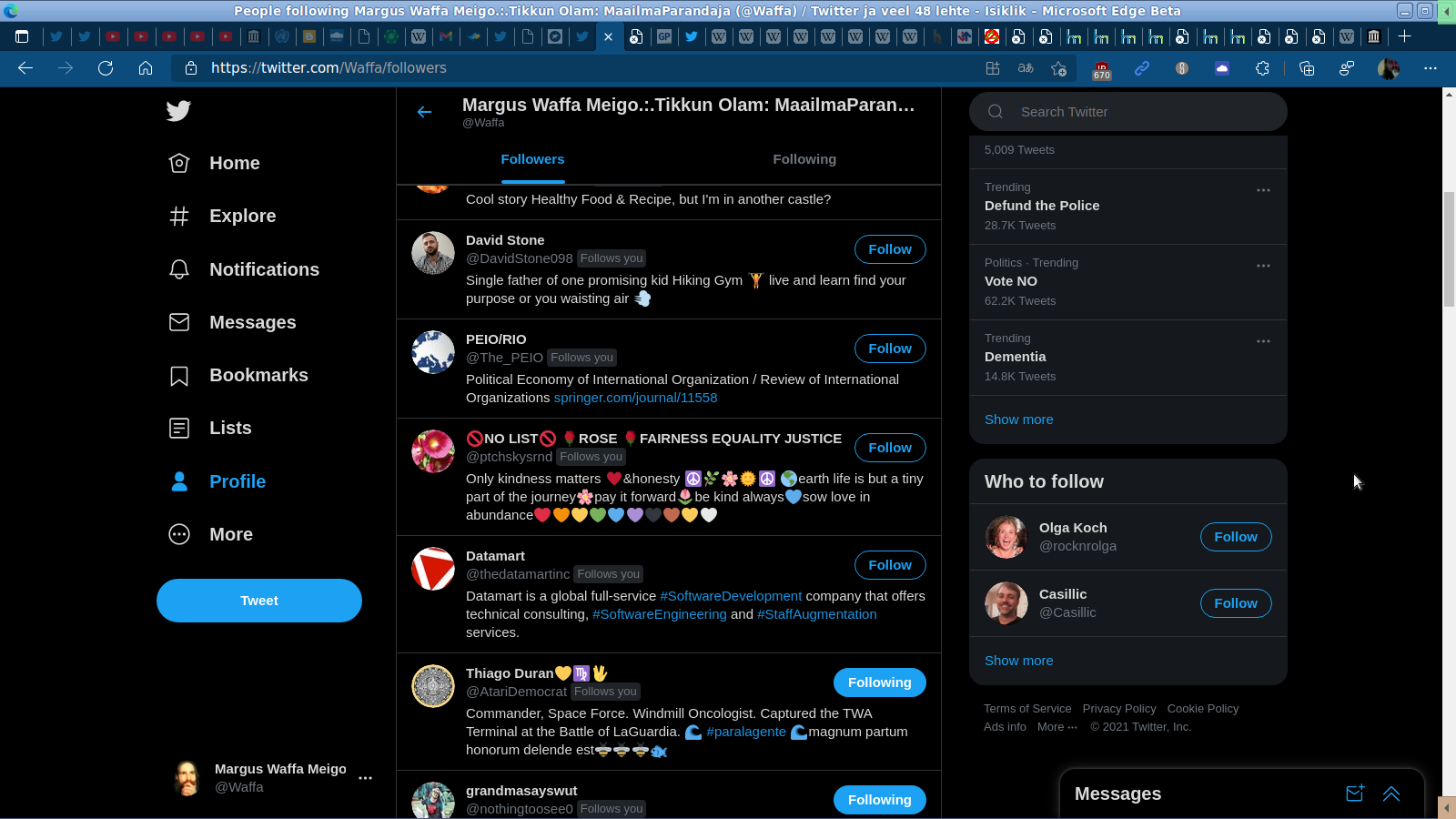
Task: Go to Home in Twitter sidebar
Action: pos(215,163)
